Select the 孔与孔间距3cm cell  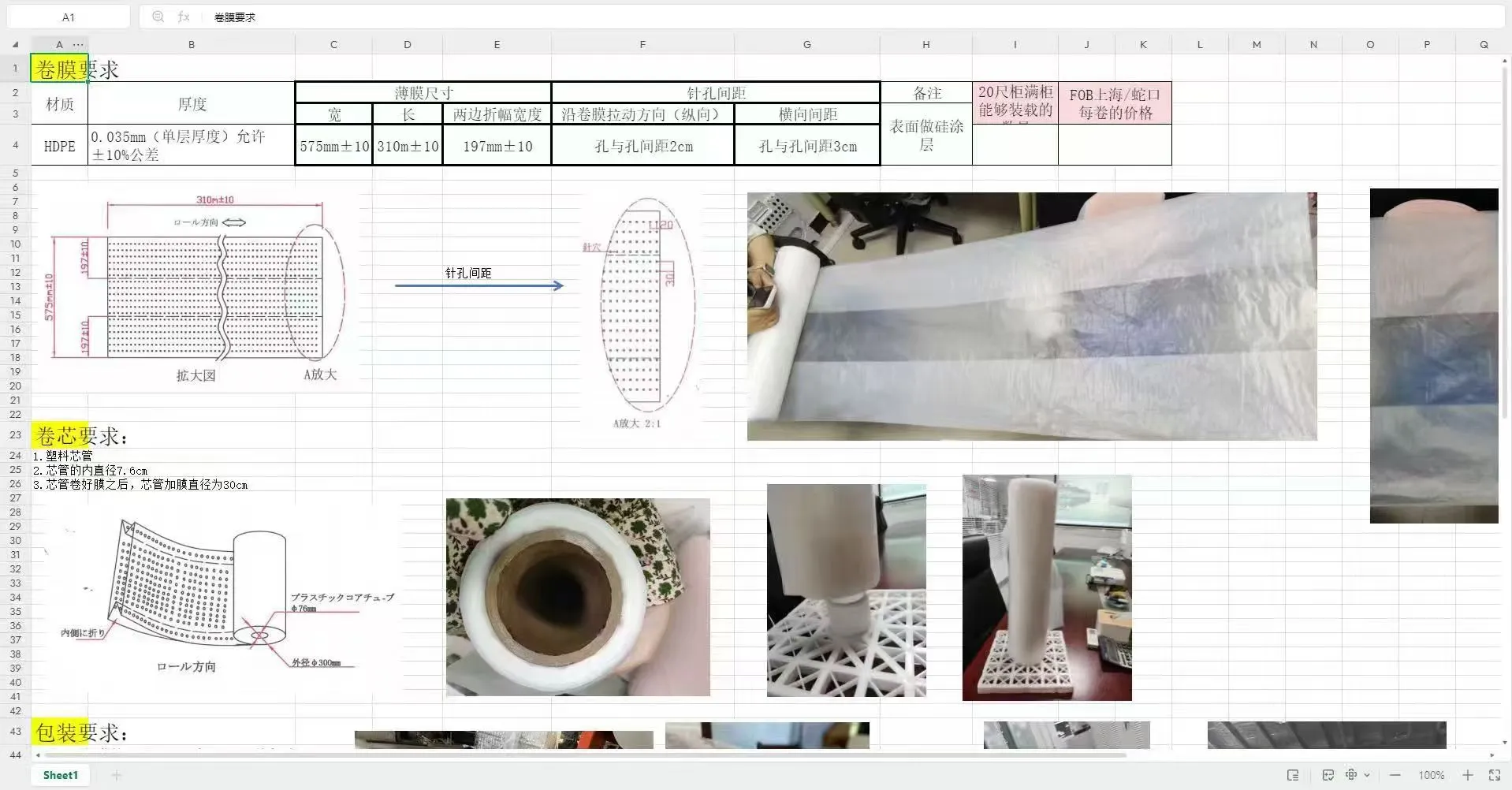coord(807,146)
